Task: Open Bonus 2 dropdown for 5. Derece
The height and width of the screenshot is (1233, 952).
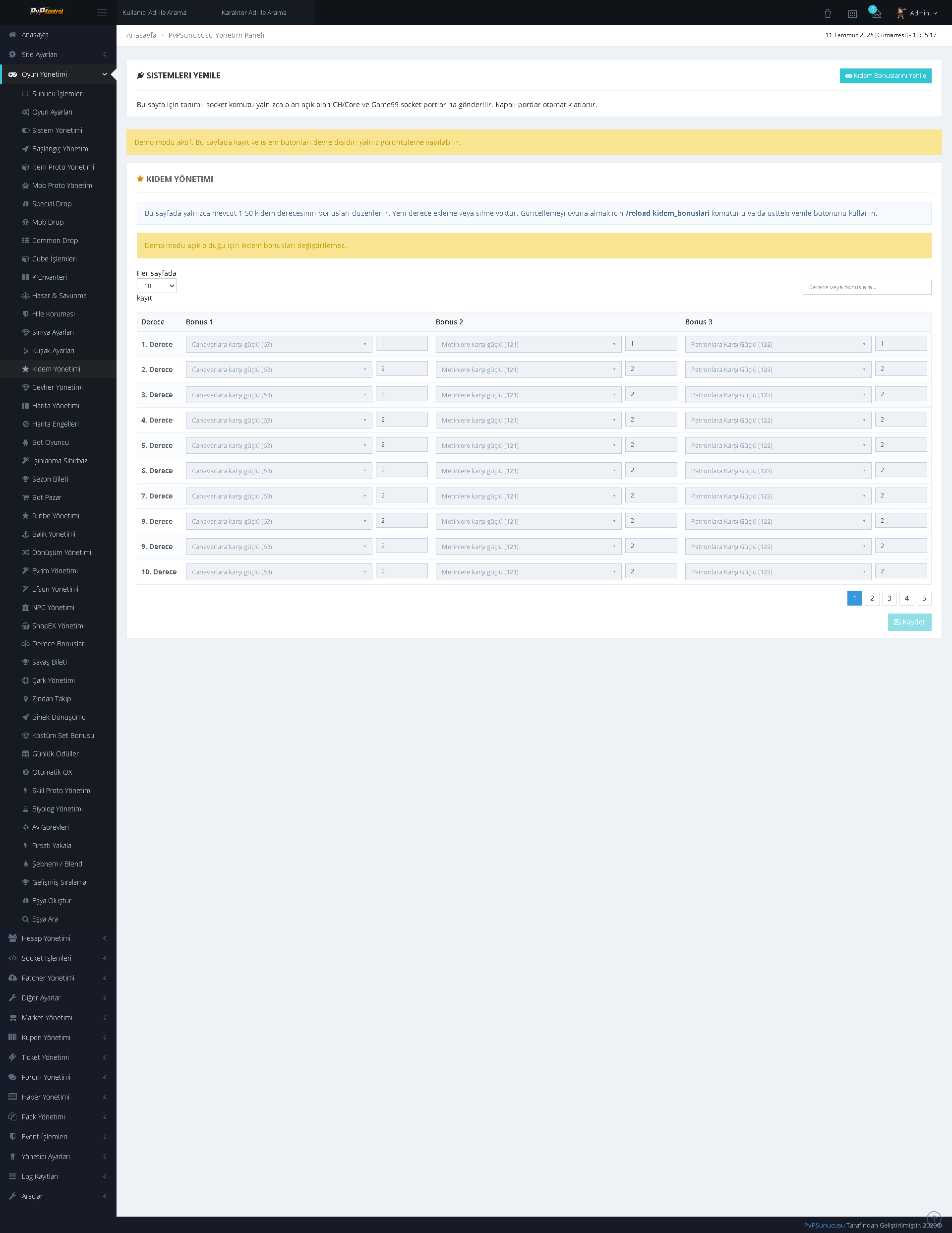Action: pos(528,445)
